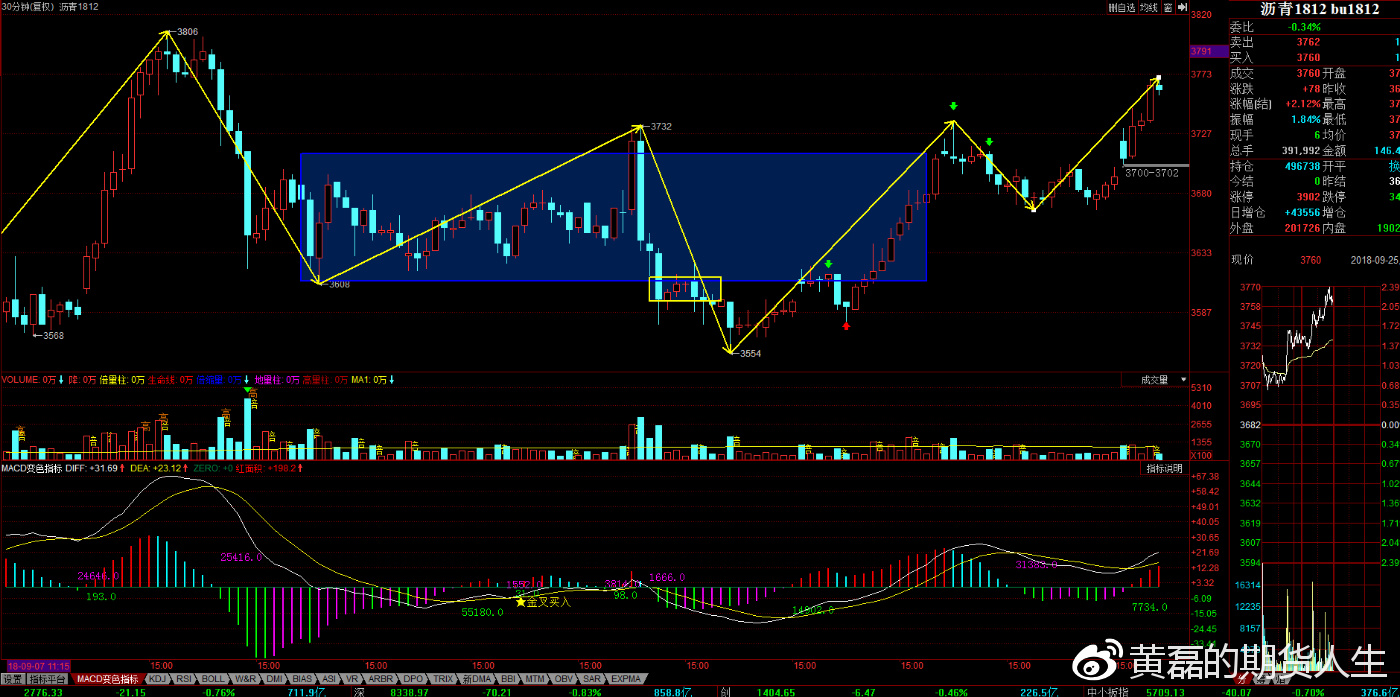The height and width of the screenshot is (697, 1400).
Task: Click the 3806 peak price label
Action: click(187, 32)
